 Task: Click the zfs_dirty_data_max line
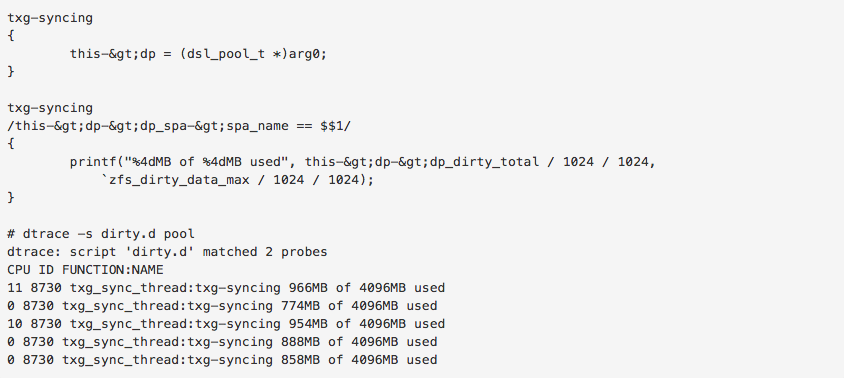coord(237,180)
